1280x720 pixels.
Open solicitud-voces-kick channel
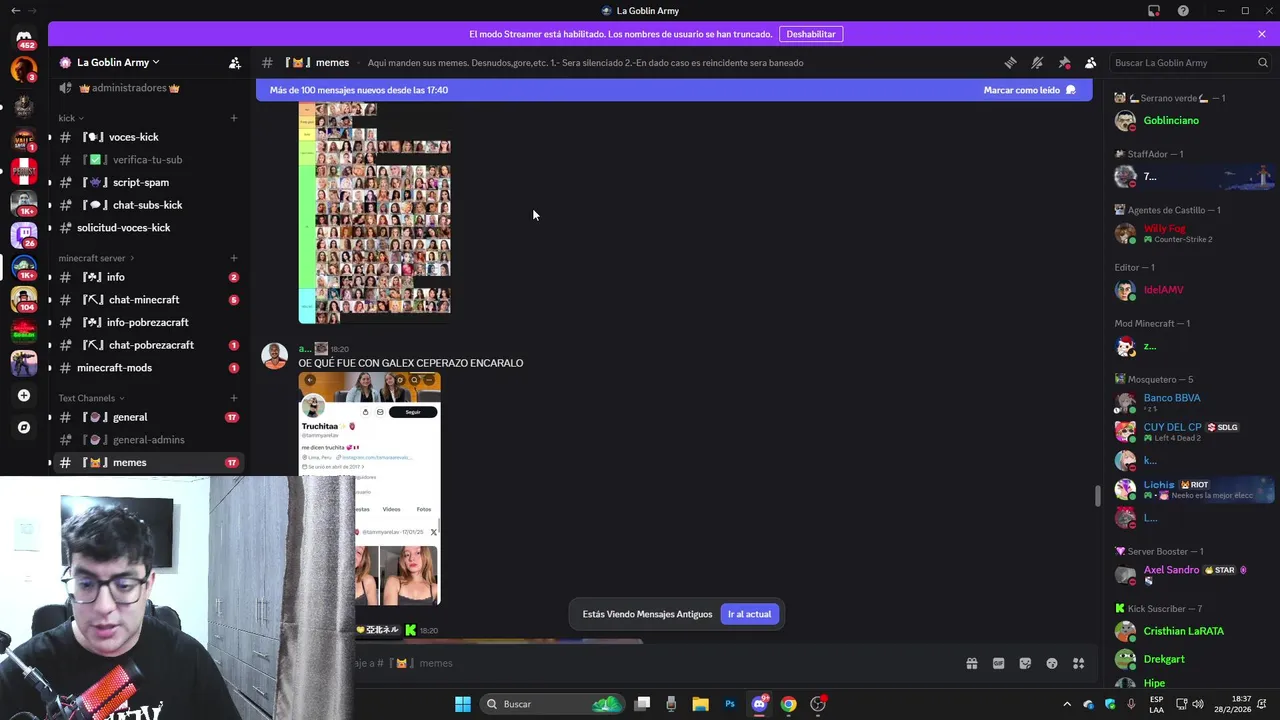(147, 228)
